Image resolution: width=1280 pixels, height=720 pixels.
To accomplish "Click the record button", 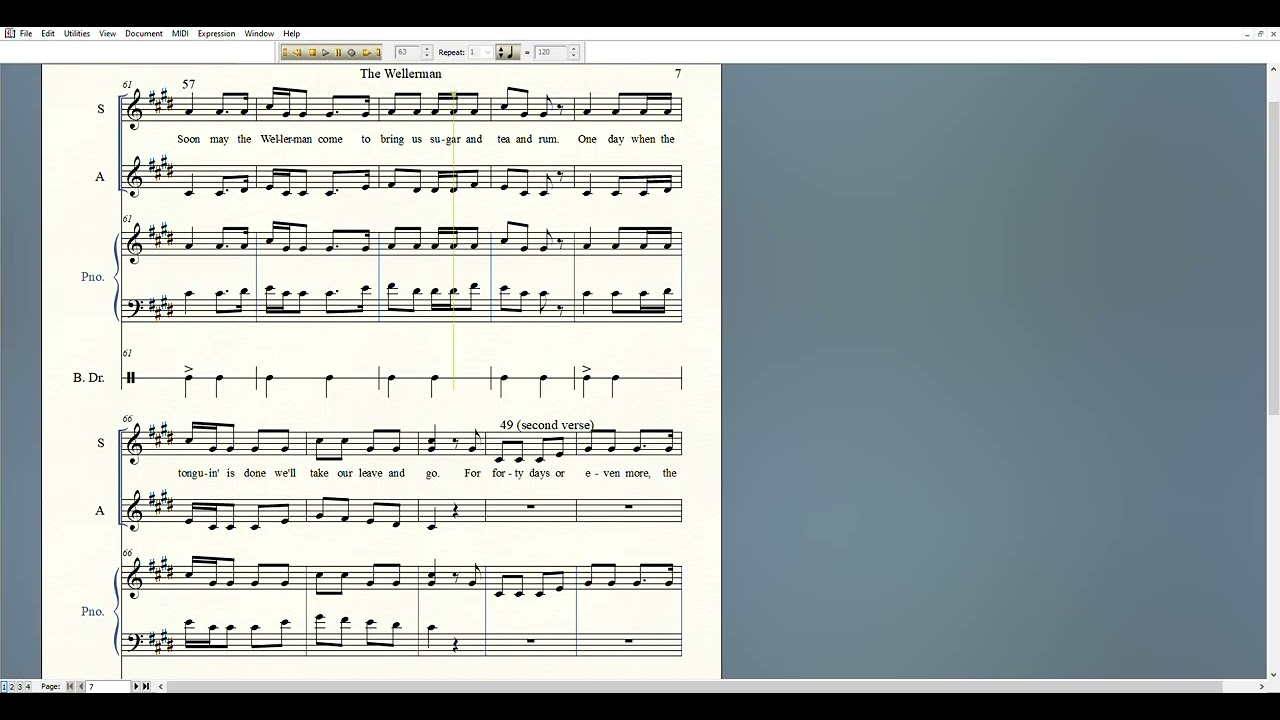I will (x=351, y=52).
